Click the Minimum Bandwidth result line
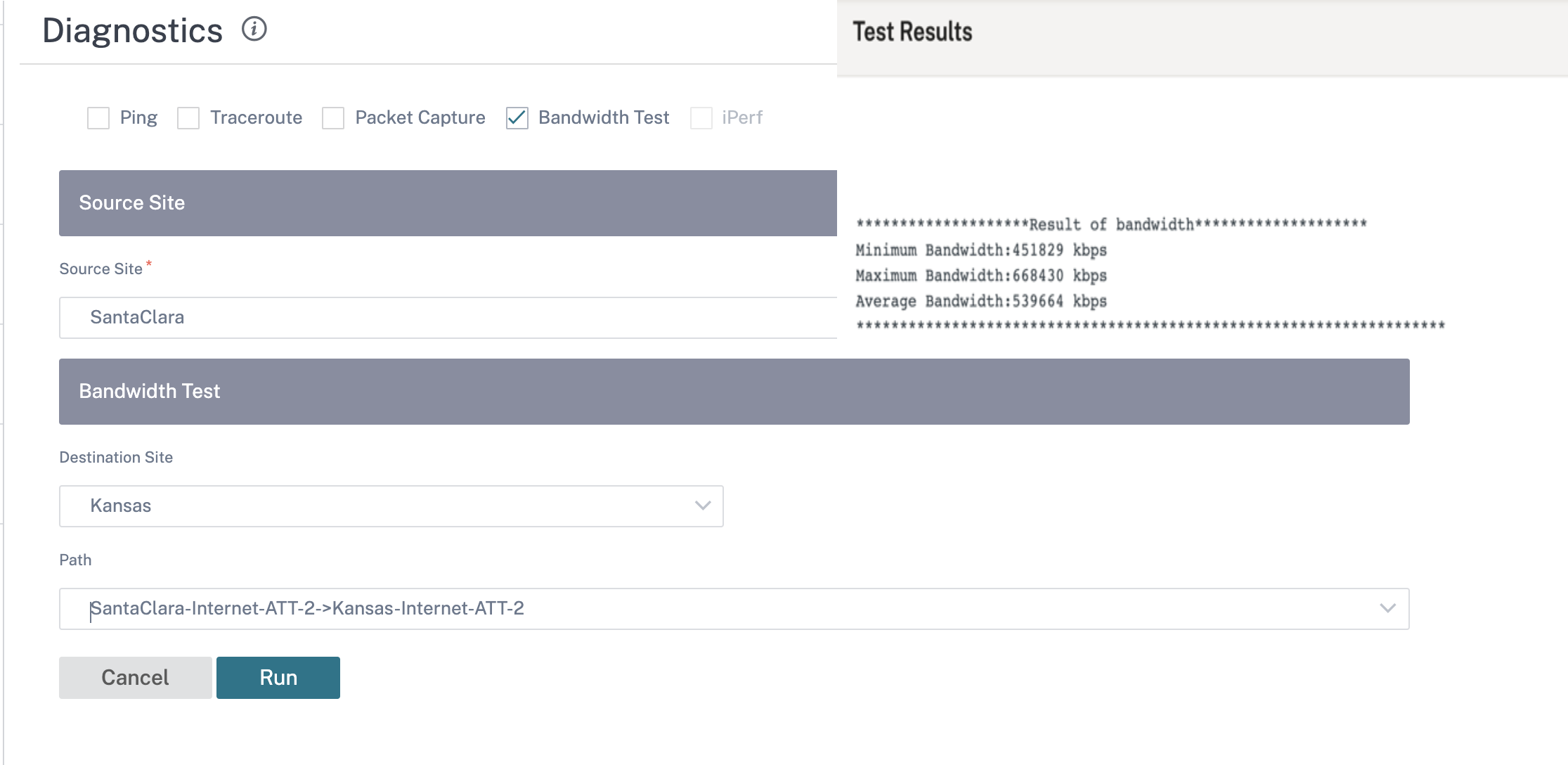The image size is (1568, 765). tap(981, 250)
